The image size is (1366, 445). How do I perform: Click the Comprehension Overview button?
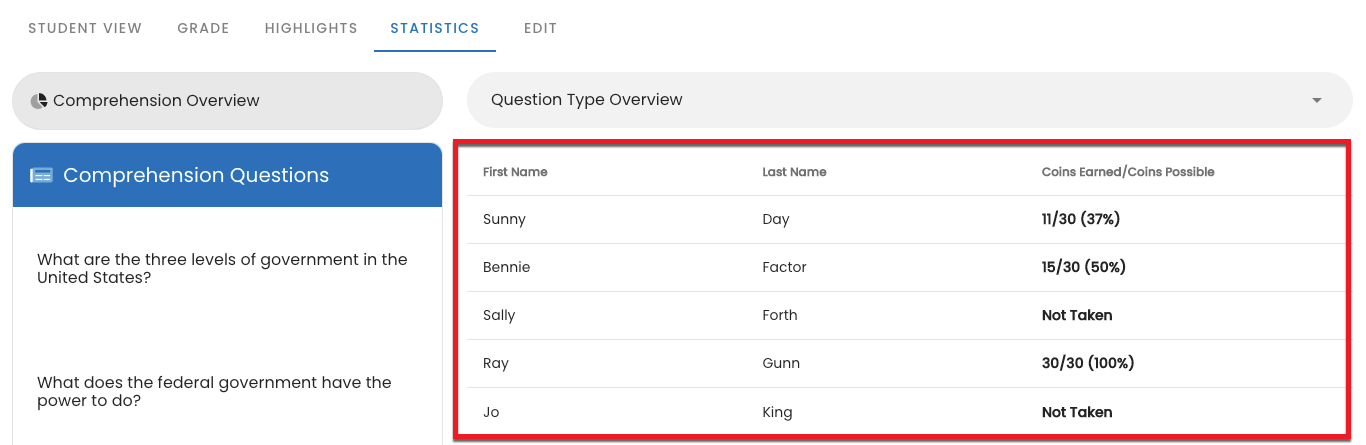click(227, 101)
